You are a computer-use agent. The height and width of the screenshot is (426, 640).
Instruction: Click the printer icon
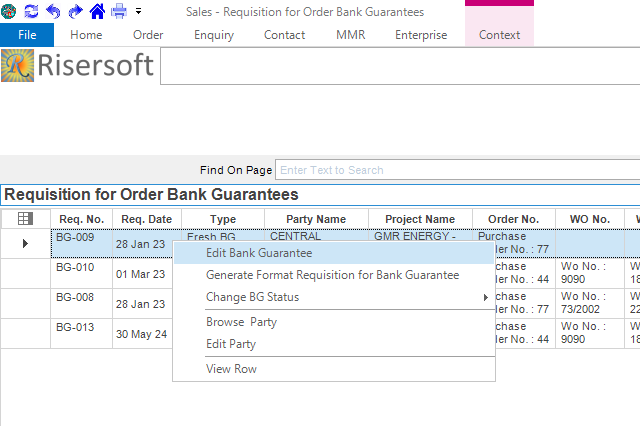pos(119,11)
